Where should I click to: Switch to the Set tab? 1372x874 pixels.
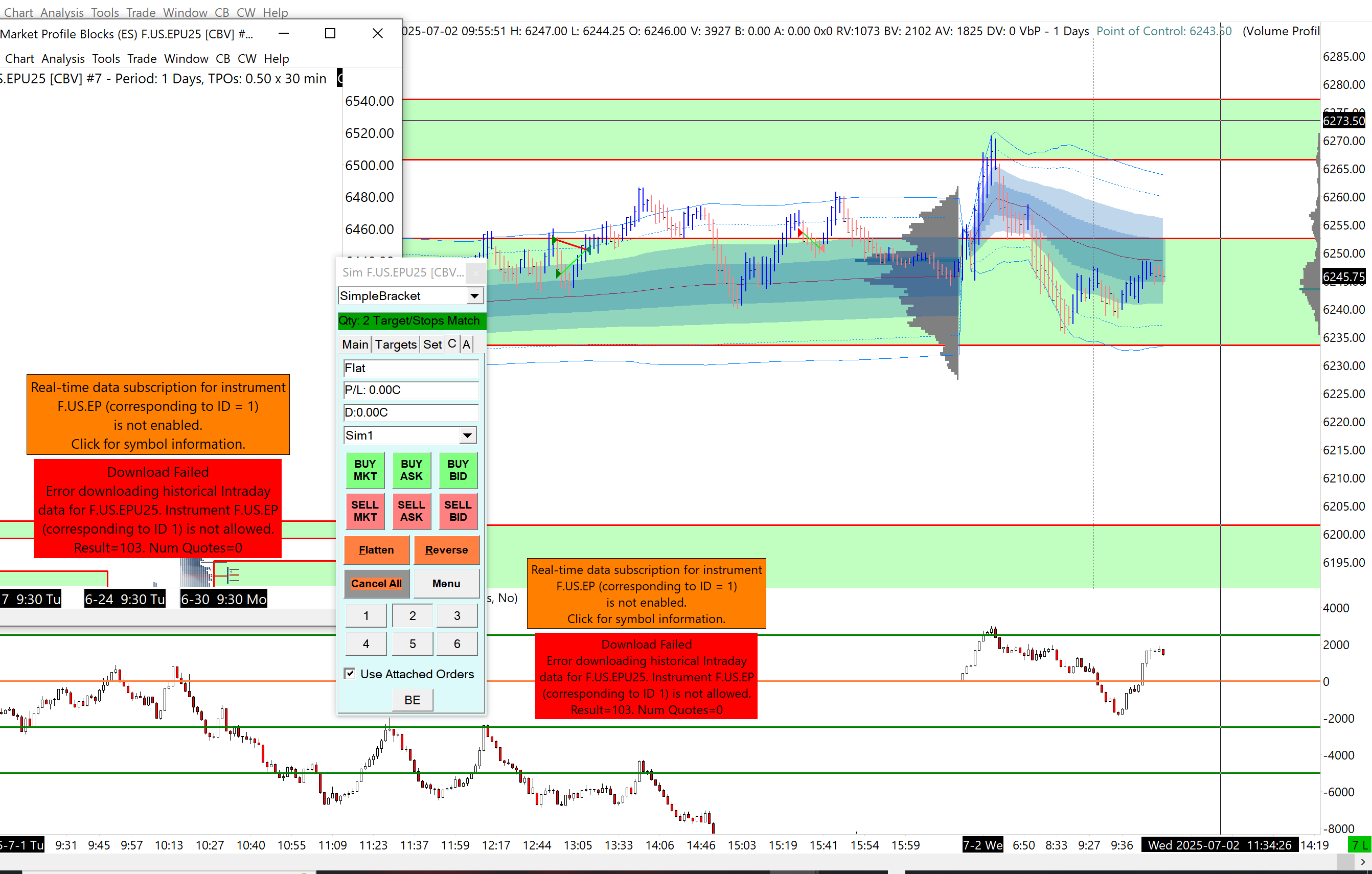click(432, 344)
